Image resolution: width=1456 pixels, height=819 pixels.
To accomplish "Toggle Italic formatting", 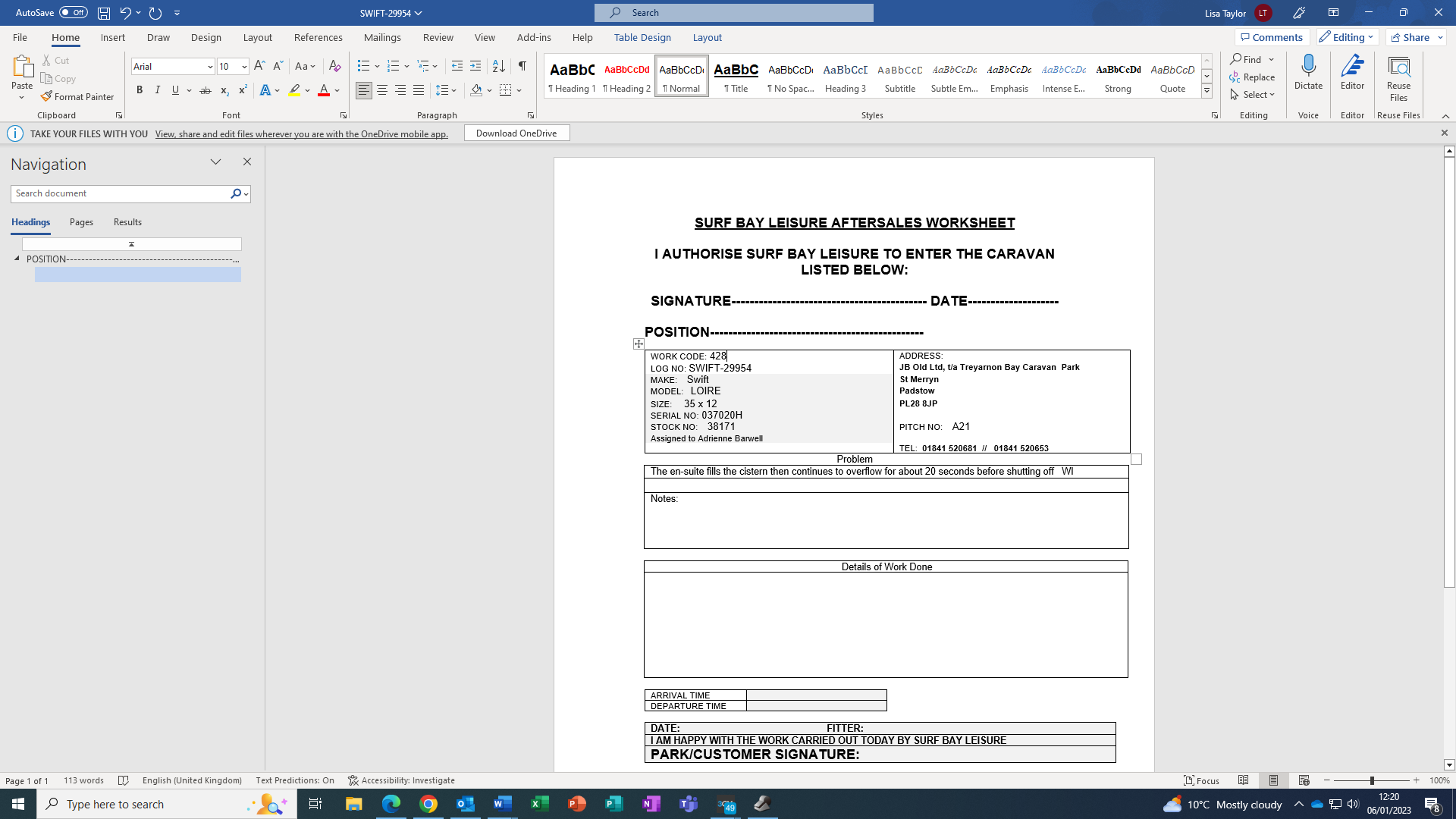I will tap(158, 90).
